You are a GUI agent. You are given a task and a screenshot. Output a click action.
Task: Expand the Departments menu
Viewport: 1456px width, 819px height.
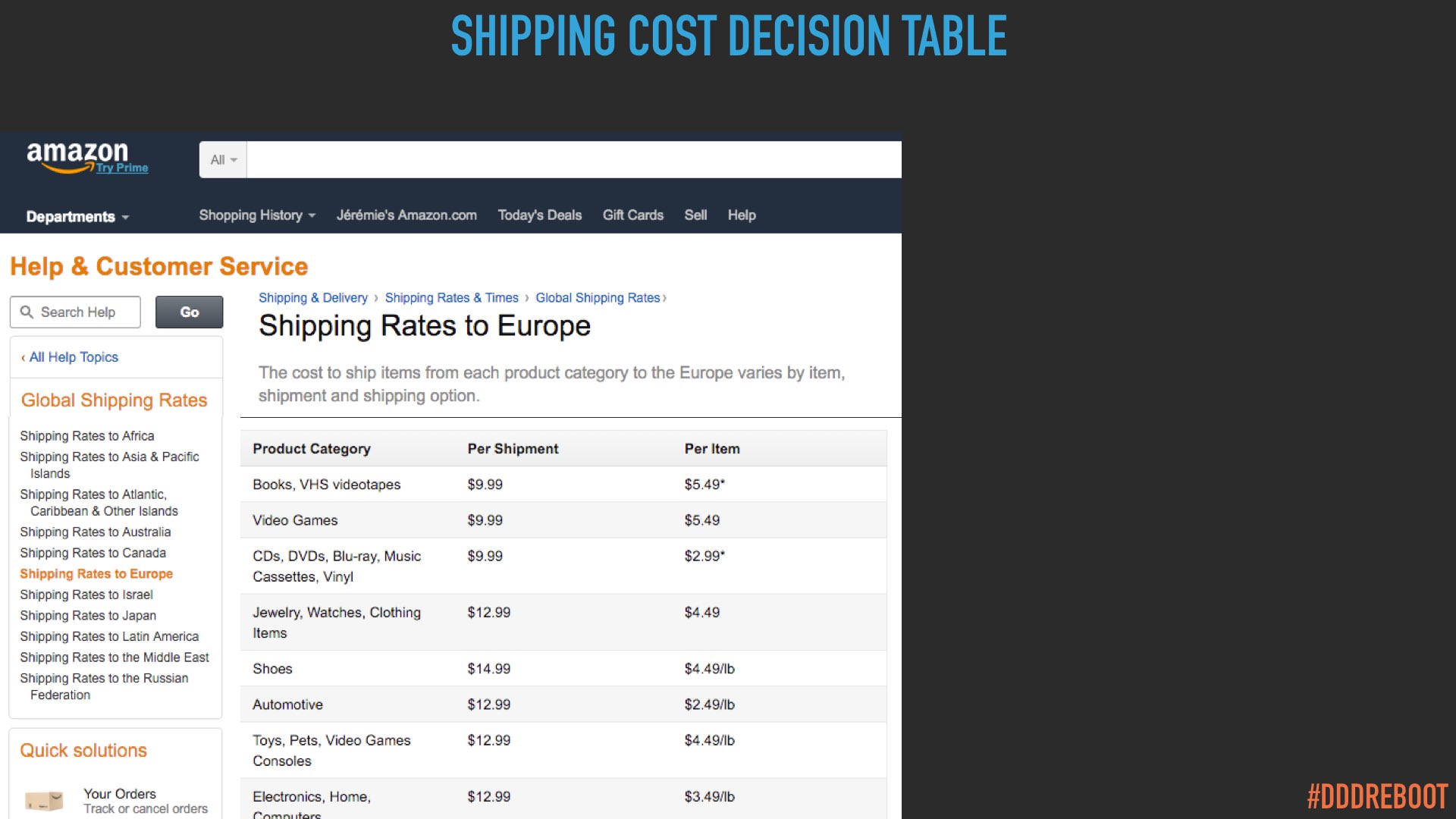tap(77, 217)
